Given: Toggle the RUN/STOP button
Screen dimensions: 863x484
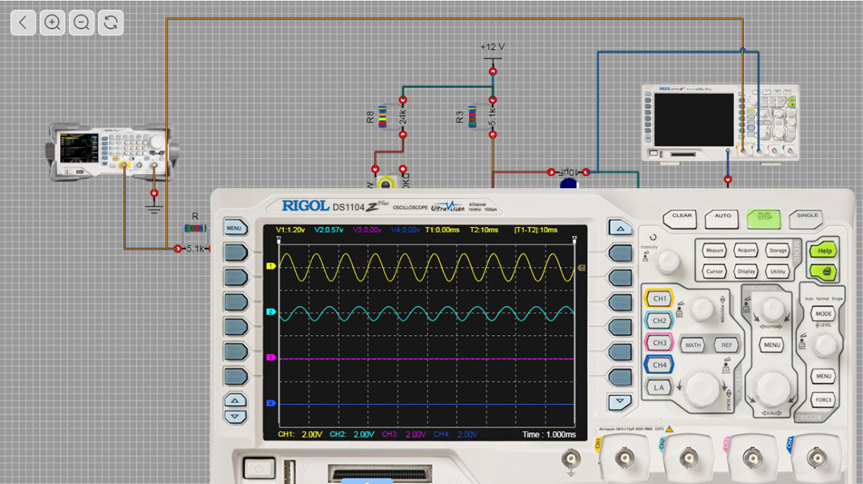Looking at the screenshot, I should 764,216.
